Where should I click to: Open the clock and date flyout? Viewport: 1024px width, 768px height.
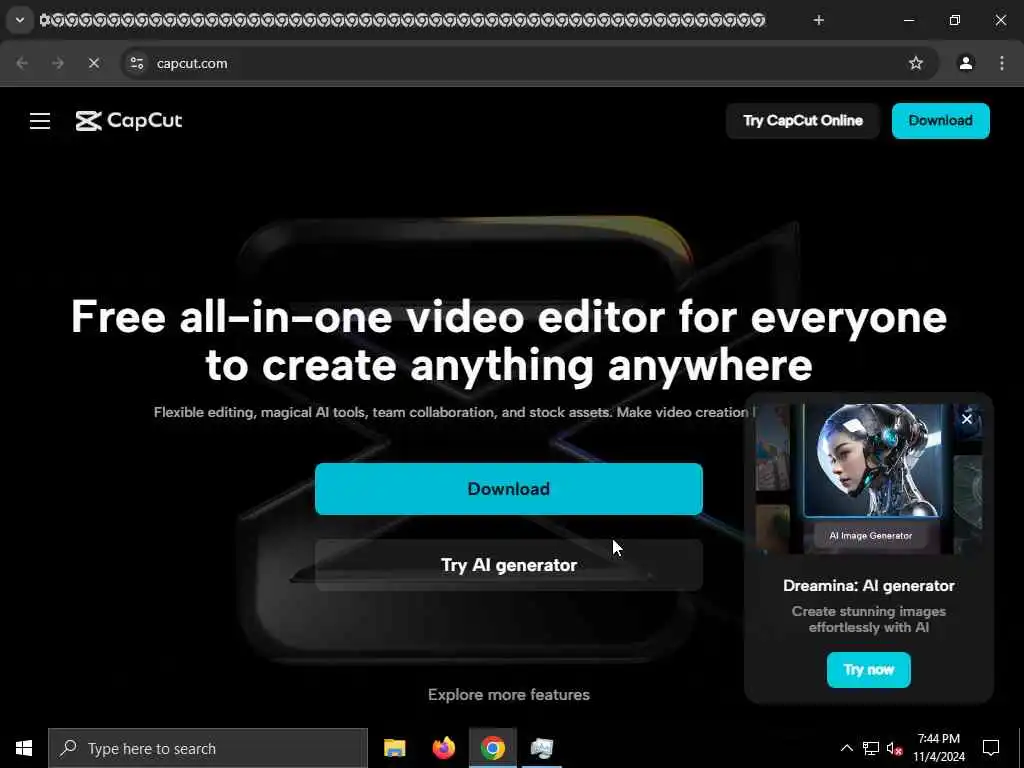click(938, 748)
